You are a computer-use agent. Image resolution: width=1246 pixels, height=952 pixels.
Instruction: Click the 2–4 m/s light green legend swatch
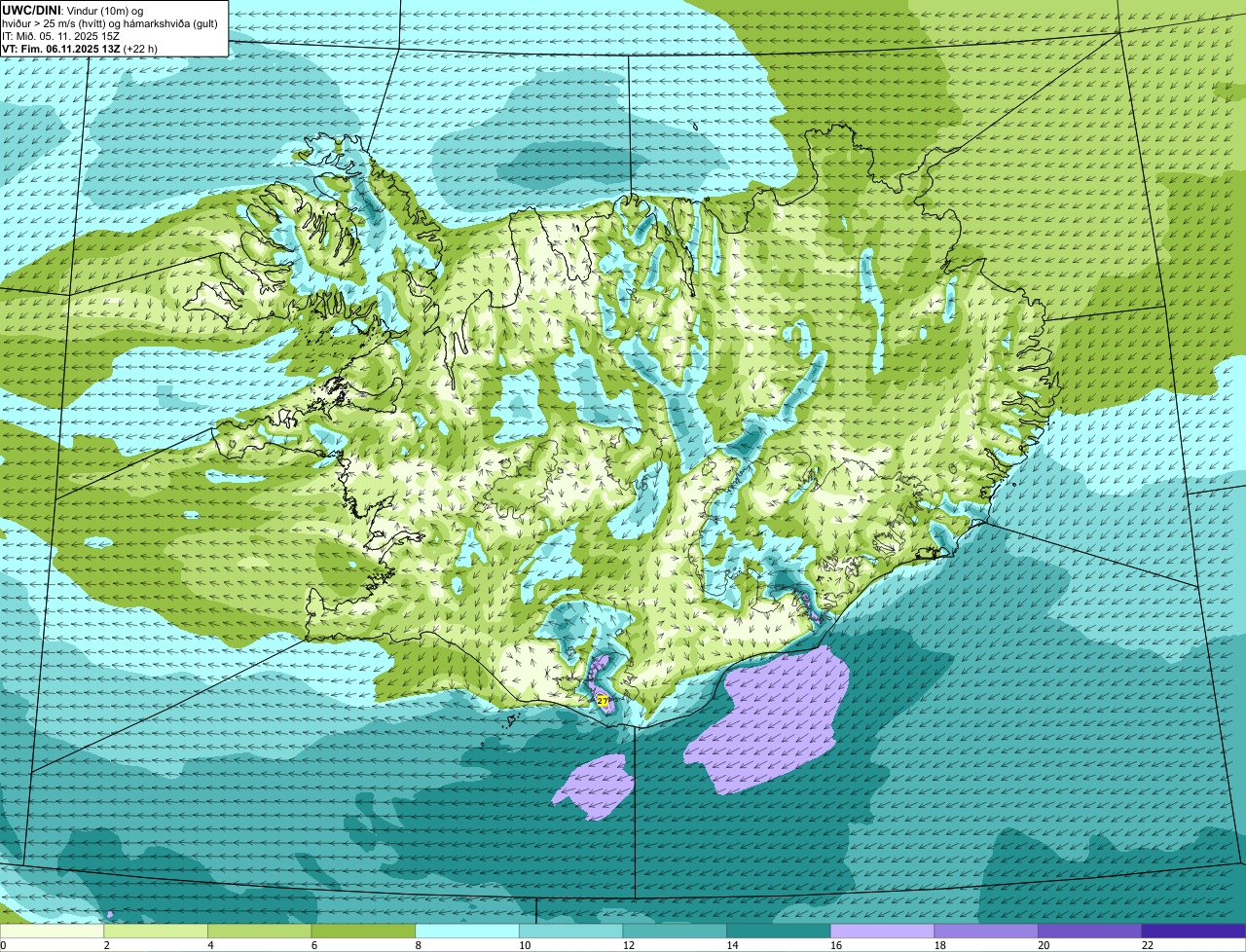(156, 931)
